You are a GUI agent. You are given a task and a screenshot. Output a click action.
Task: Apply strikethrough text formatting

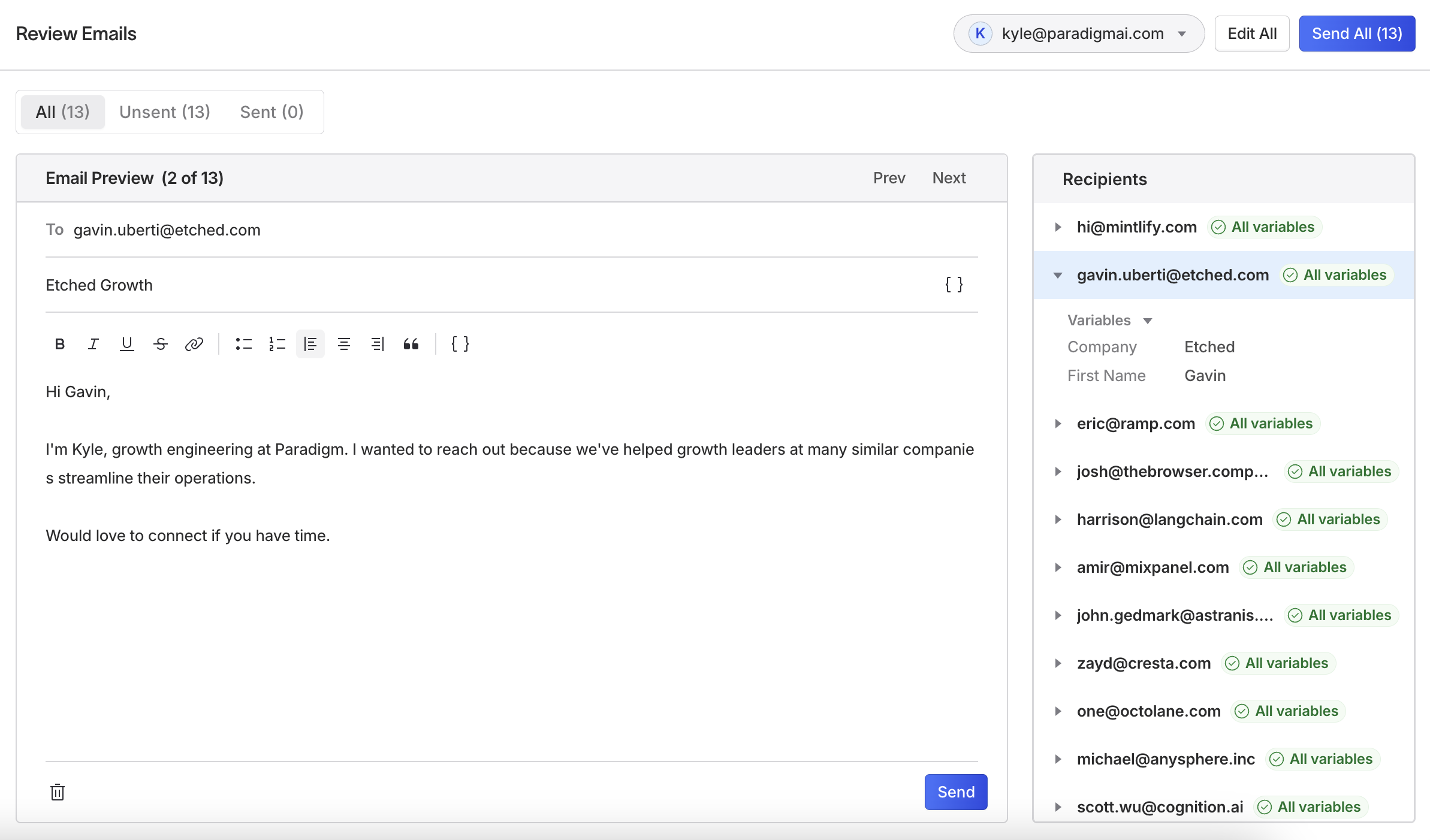160,344
